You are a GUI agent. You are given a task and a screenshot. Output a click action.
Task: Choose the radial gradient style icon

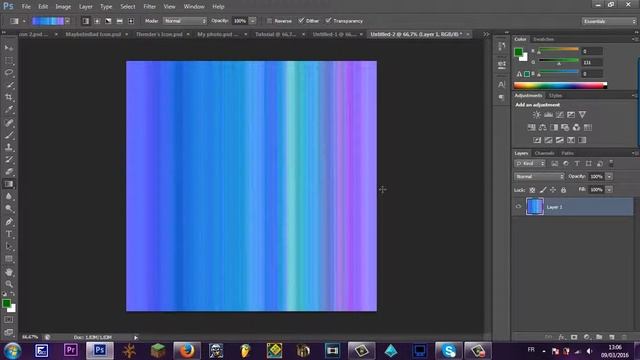click(97, 21)
